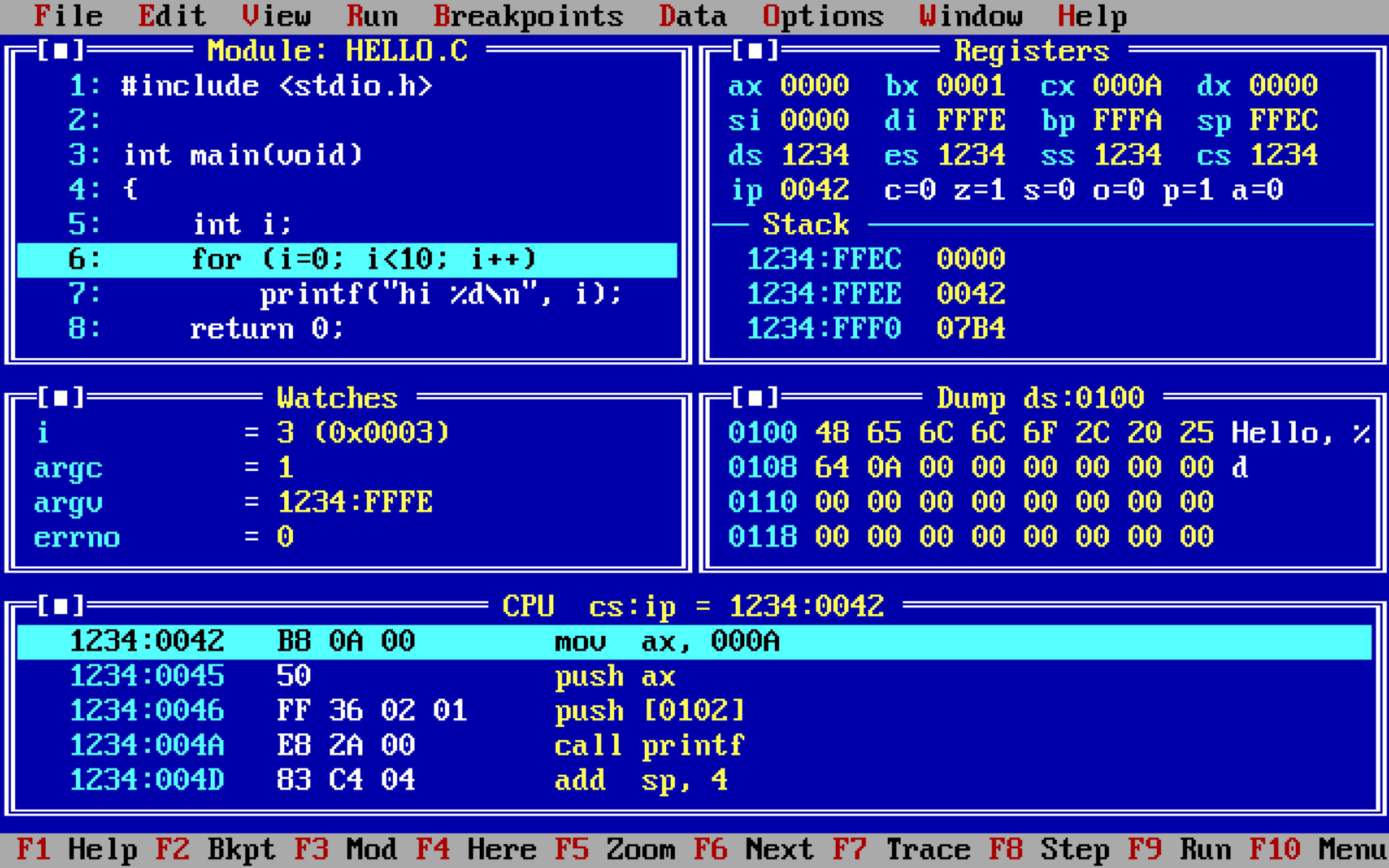
Task: Click F3 Mod in the status bar
Action: click(346, 850)
